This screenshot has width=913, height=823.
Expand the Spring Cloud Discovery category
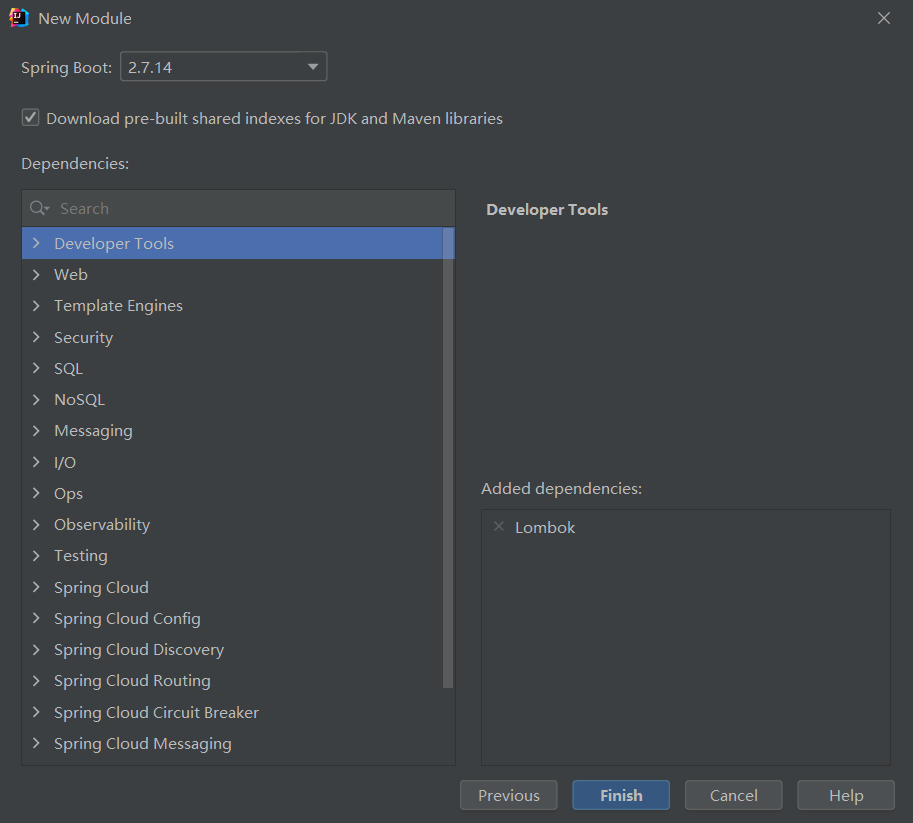36,649
